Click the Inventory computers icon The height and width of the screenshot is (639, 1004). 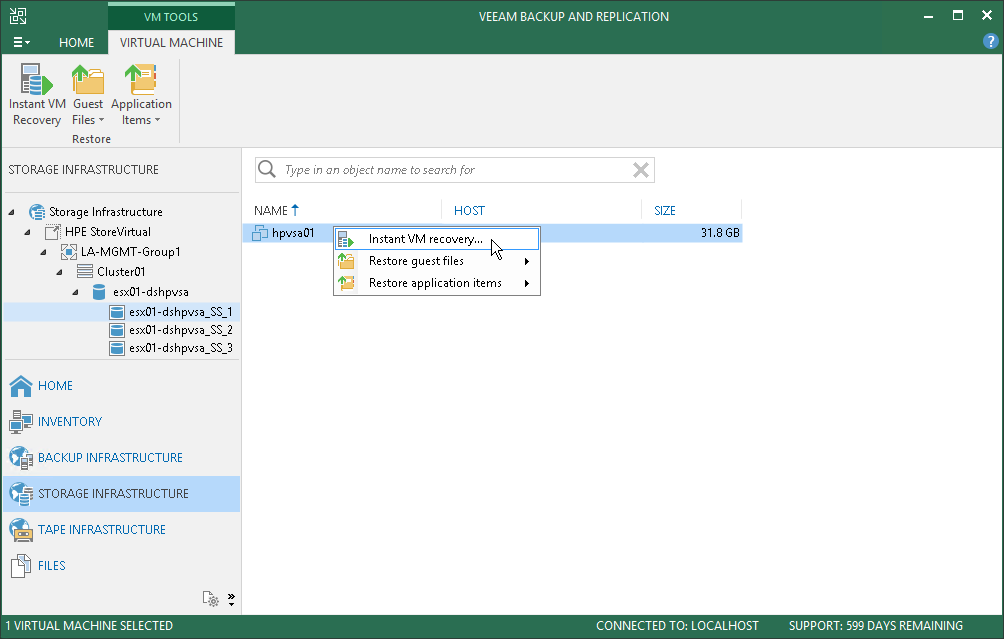(21, 421)
